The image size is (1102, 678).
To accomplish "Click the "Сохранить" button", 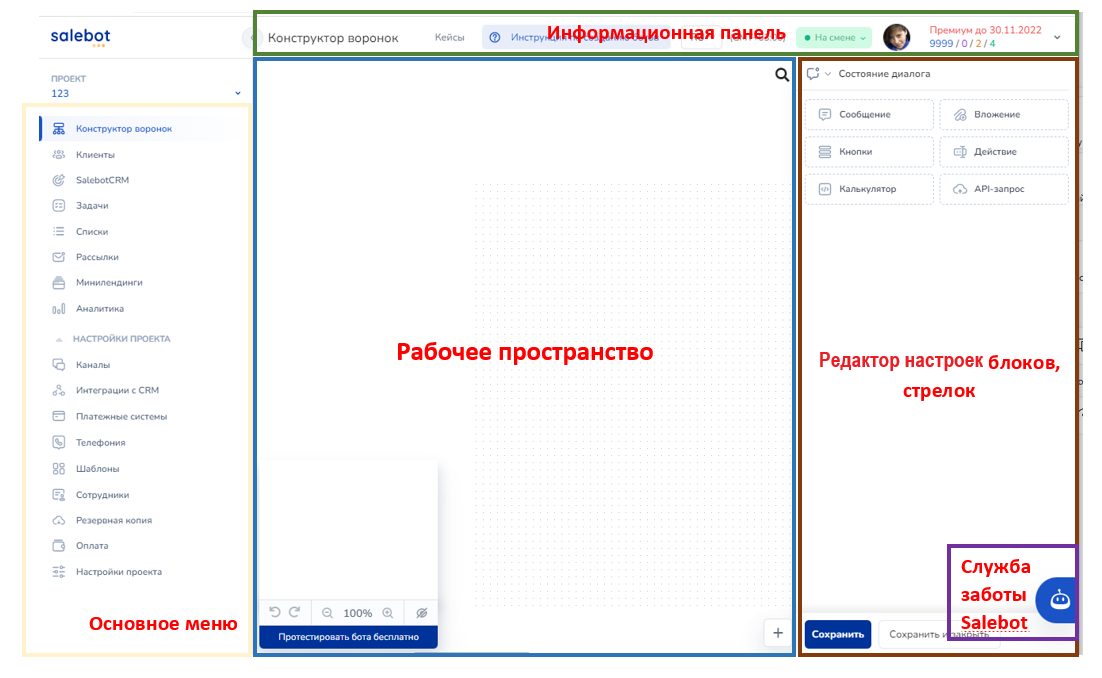I will click(837, 634).
